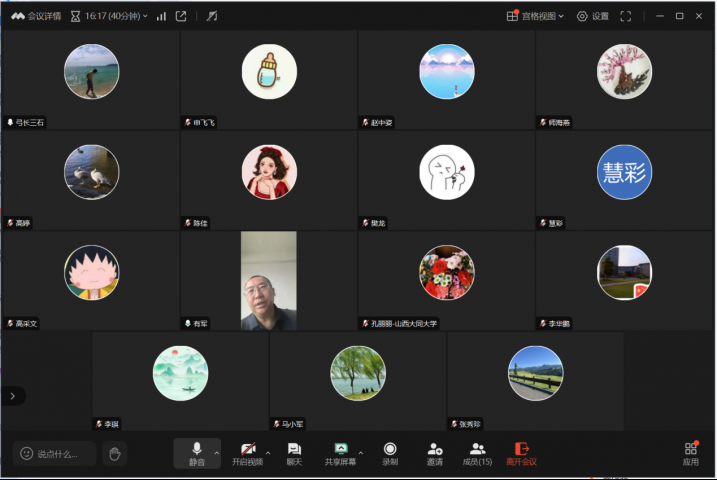717x480 pixels.
Task: Select 有军's live video tile
Action: pos(269,280)
